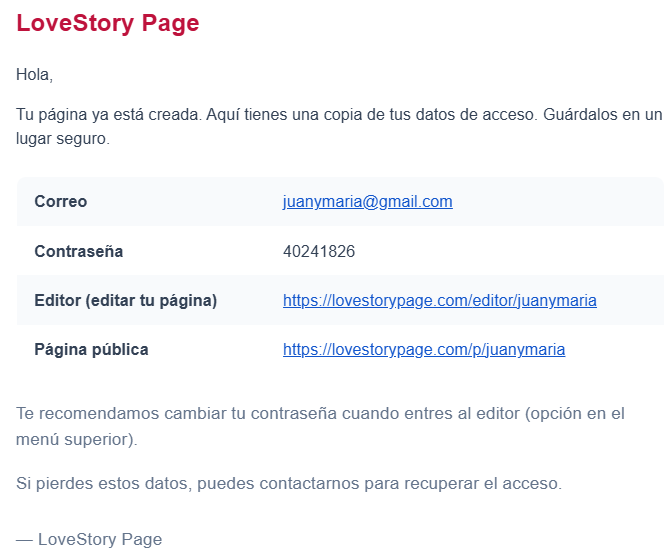The height and width of the screenshot is (558, 669).
Task: Open the lovestorypage.com editor link
Action: click(439, 301)
